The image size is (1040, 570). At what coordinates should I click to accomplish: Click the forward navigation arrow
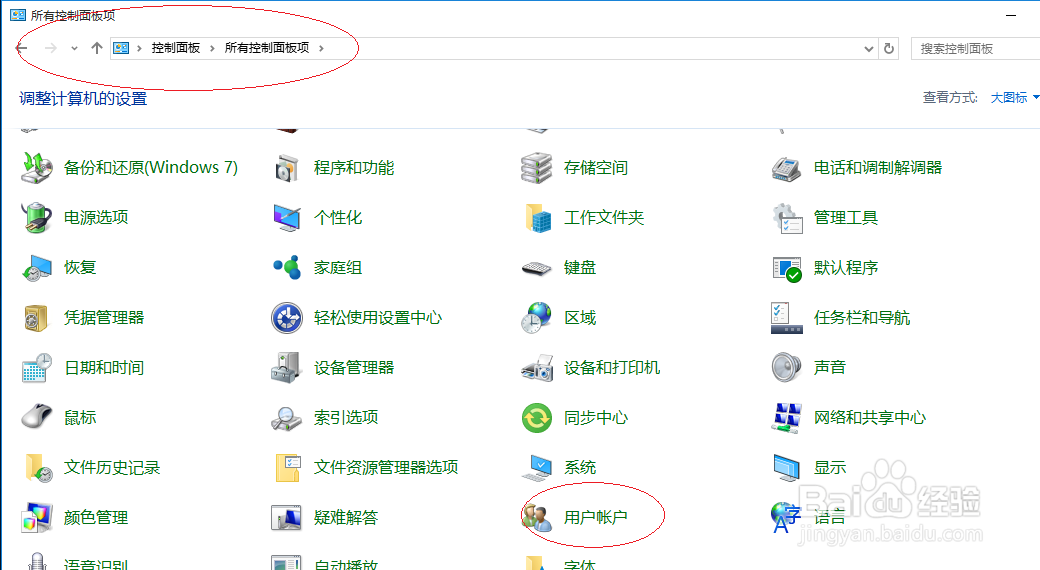50,48
